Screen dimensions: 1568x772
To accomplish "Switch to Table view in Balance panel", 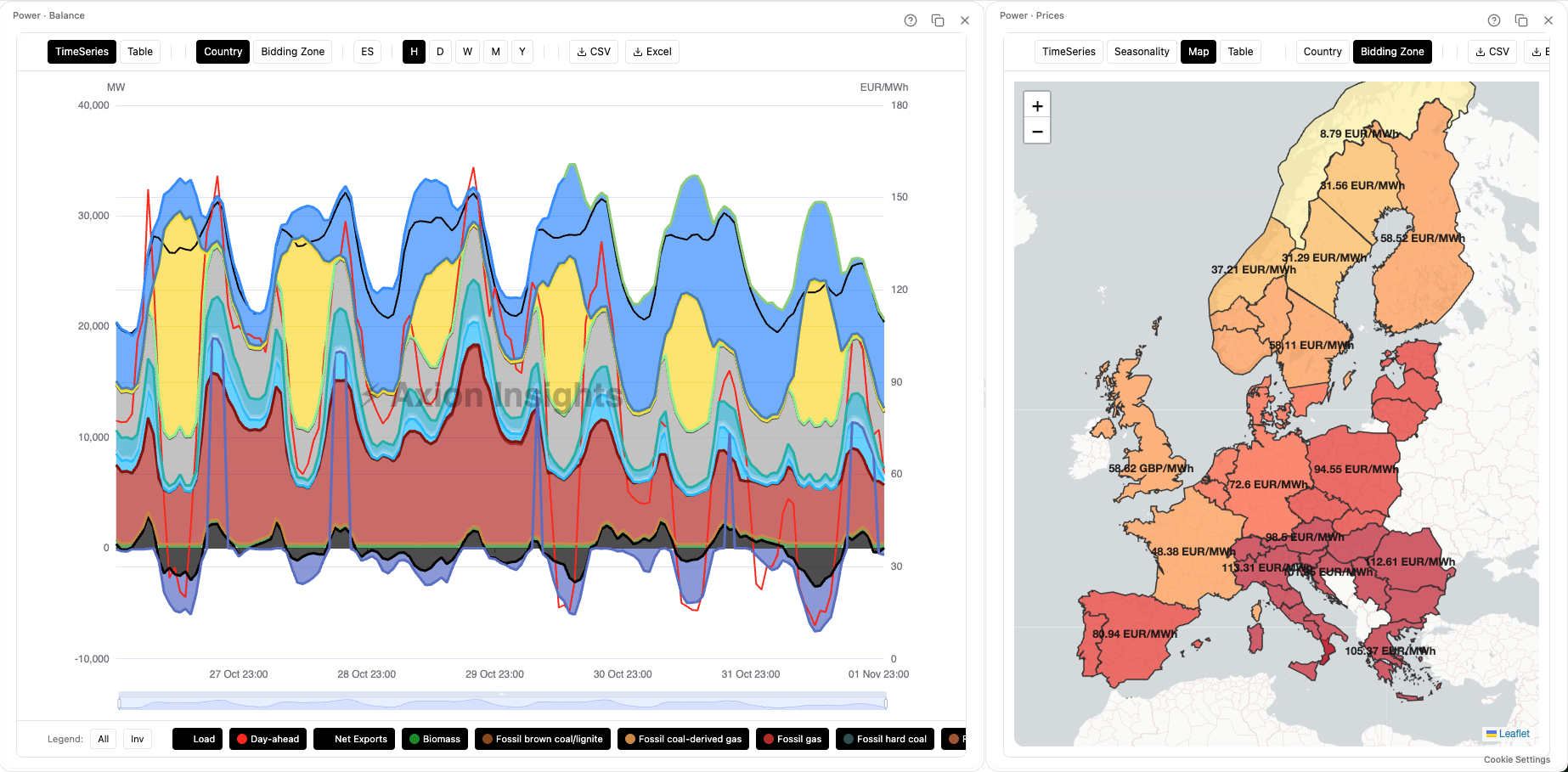I will point(139,52).
